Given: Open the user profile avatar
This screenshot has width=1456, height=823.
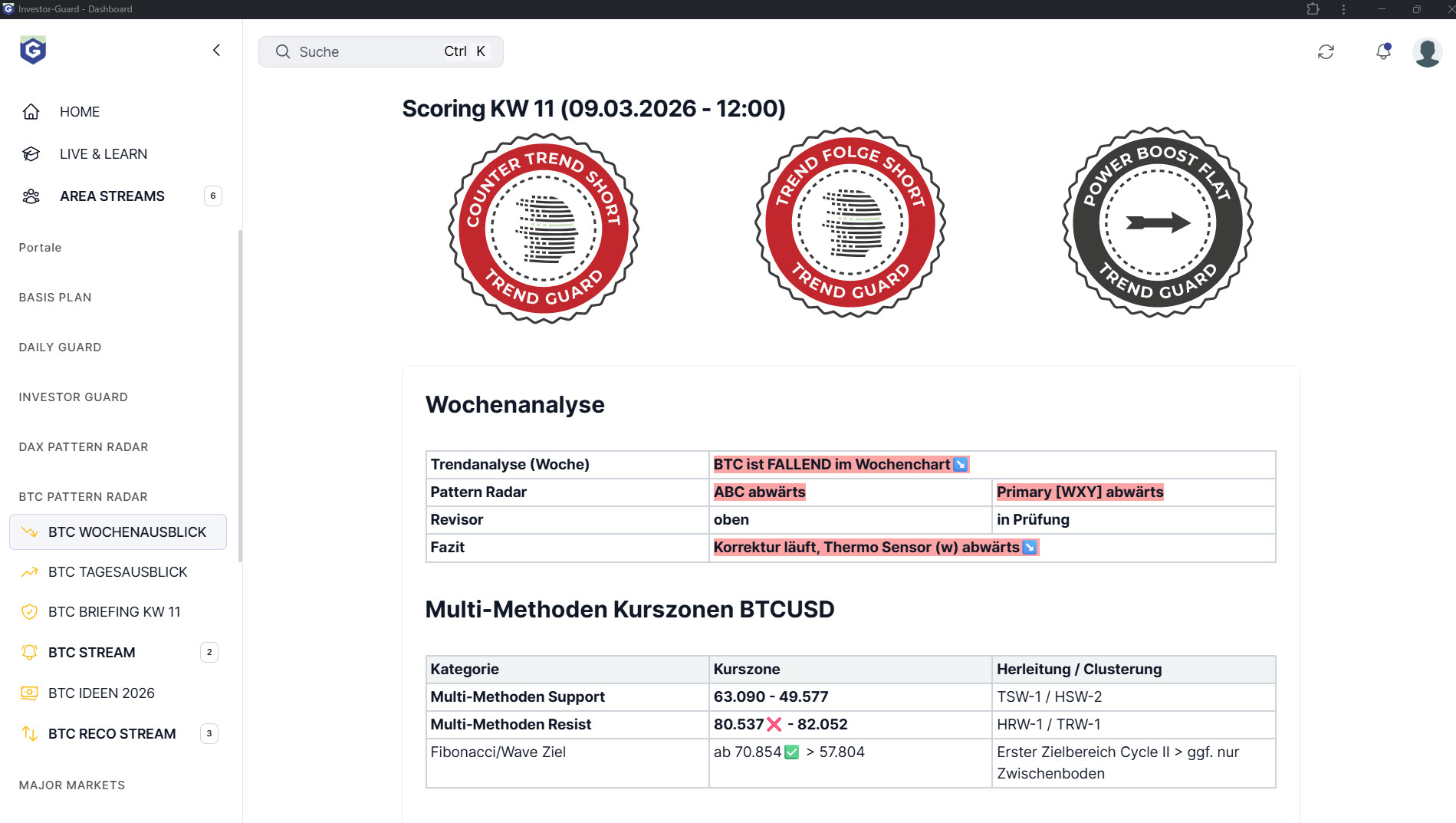Looking at the screenshot, I should [1427, 52].
